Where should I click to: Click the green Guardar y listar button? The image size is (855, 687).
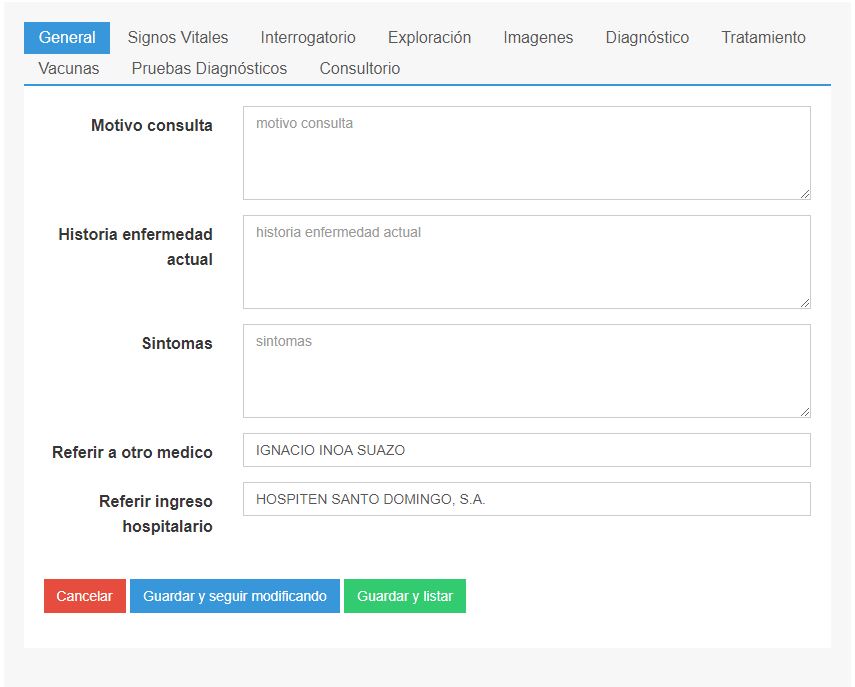(405, 596)
